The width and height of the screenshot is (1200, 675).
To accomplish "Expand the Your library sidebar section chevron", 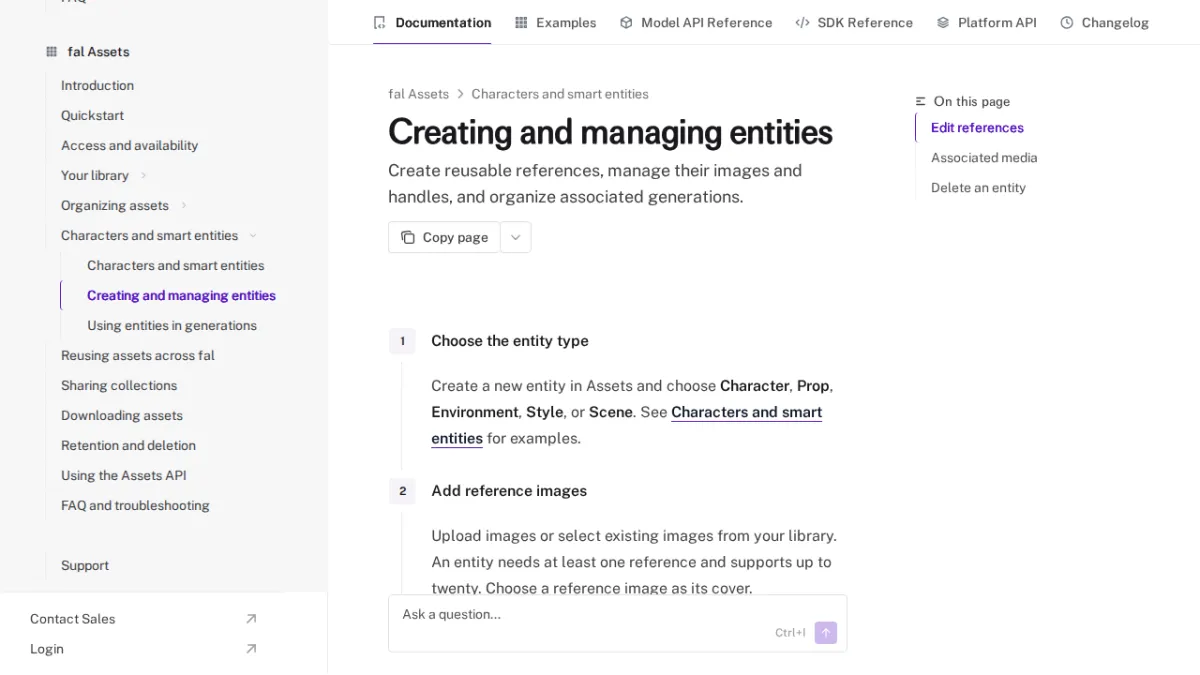I will [x=144, y=176].
